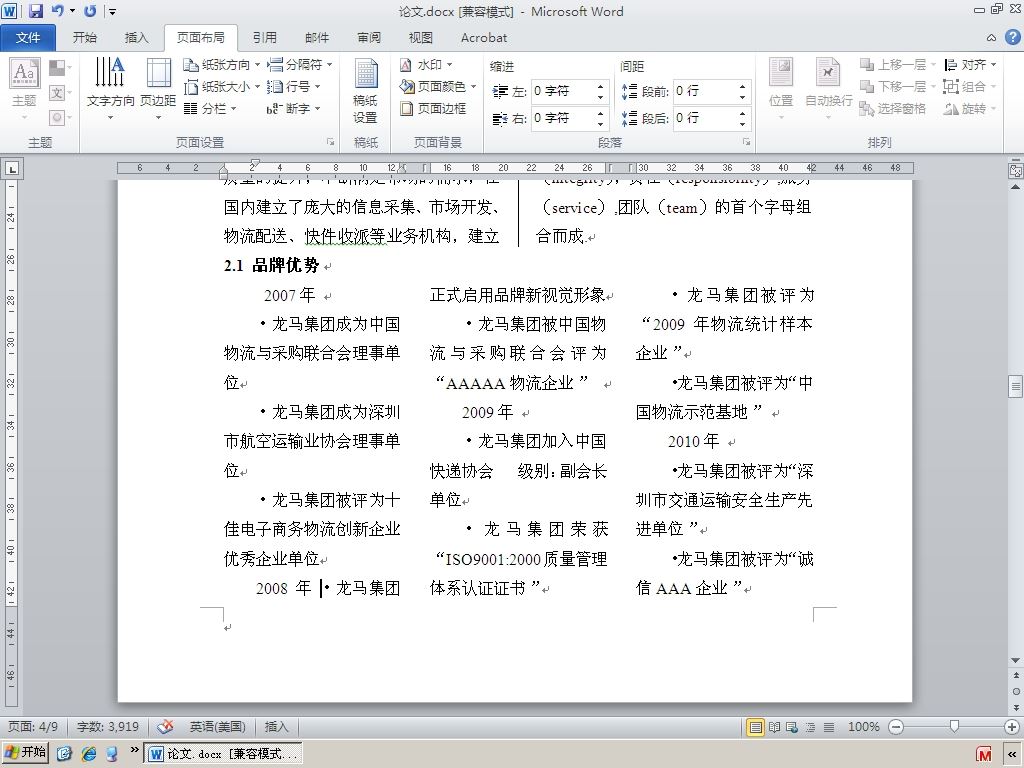The image size is (1024, 768).
Task: Open Hyphenation (断字) menu
Action: coord(293,108)
